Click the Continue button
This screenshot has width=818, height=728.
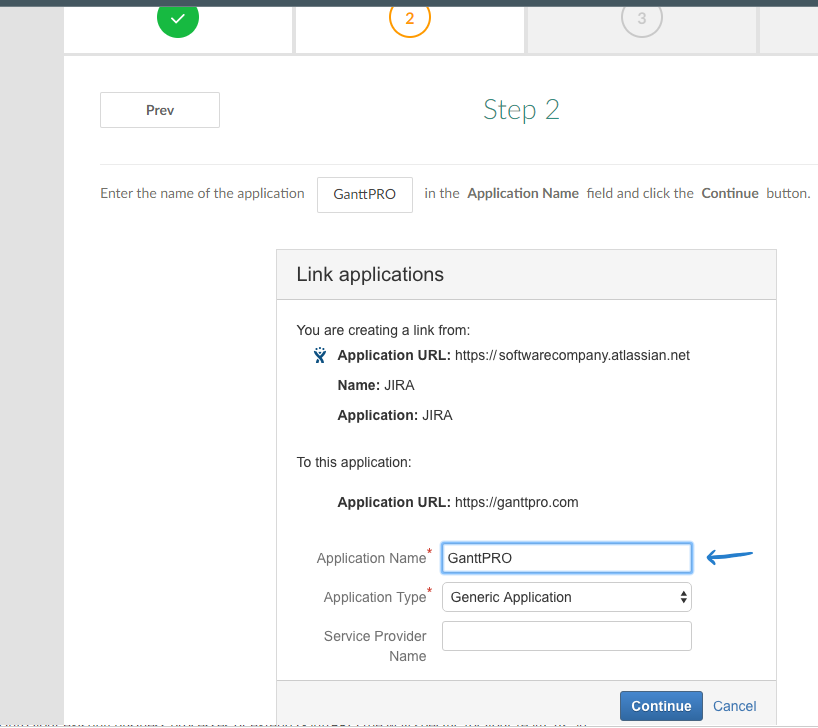(x=661, y=706)
